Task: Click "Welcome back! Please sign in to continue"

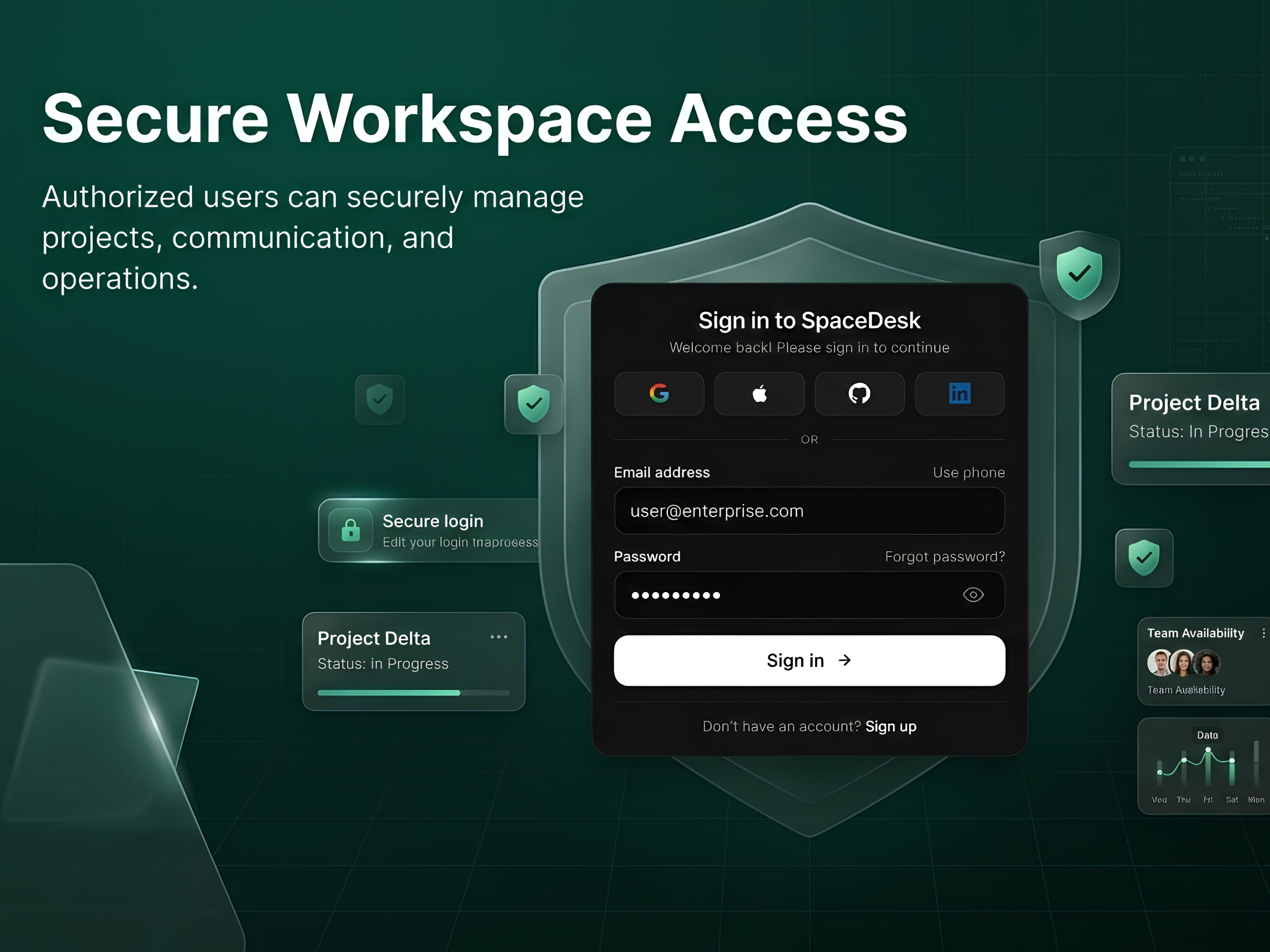Action: (809, 347)
